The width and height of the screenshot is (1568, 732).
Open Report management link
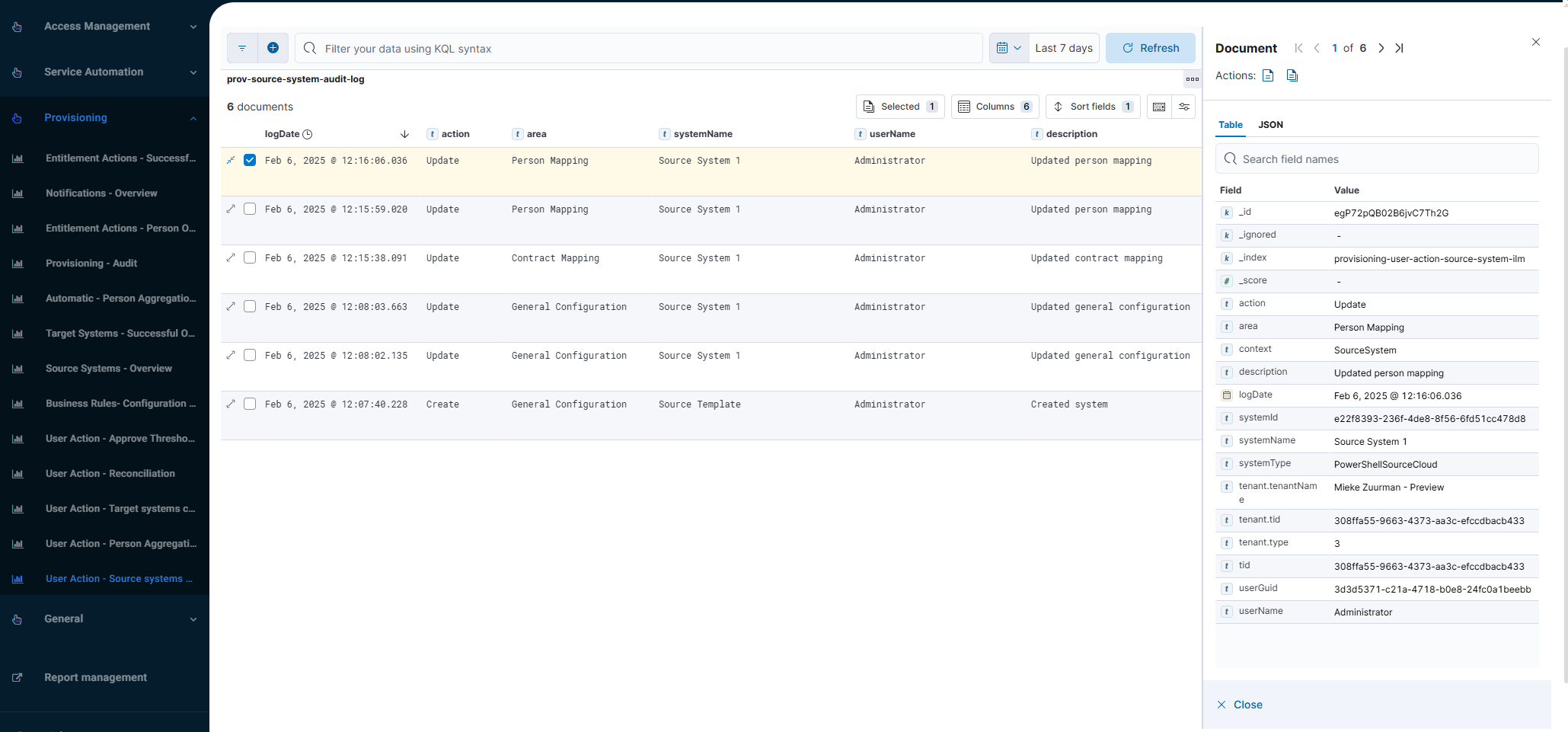point(95,677)
